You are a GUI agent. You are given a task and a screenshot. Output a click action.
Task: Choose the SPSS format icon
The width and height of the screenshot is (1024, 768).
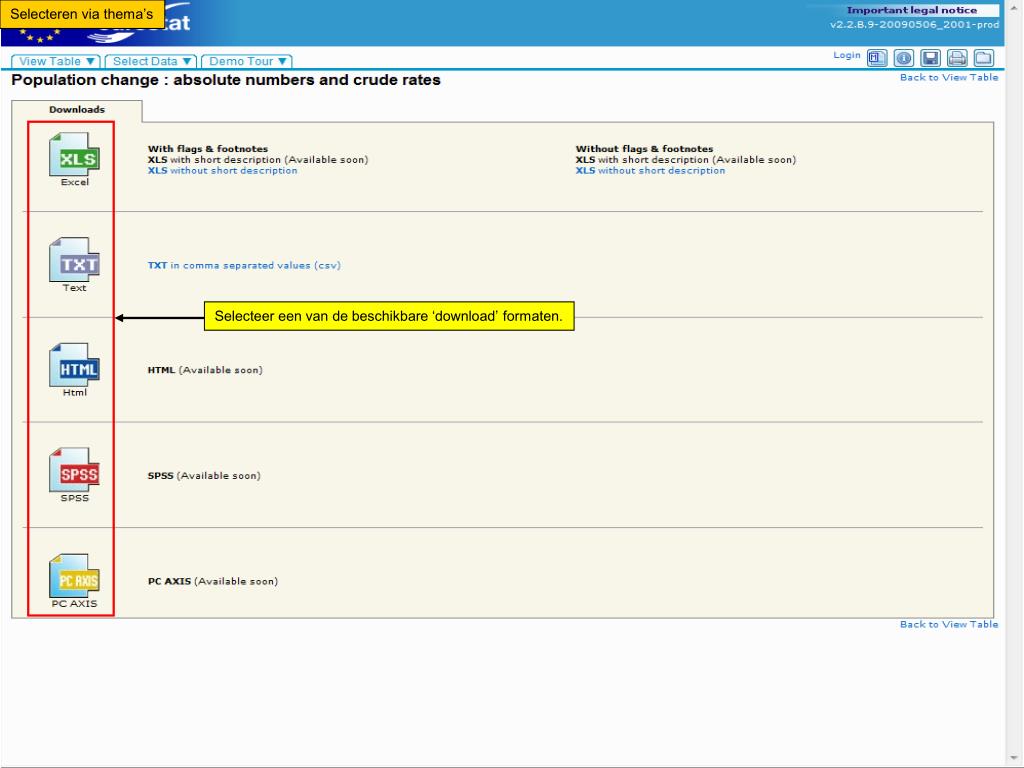[x=74, y=472]
